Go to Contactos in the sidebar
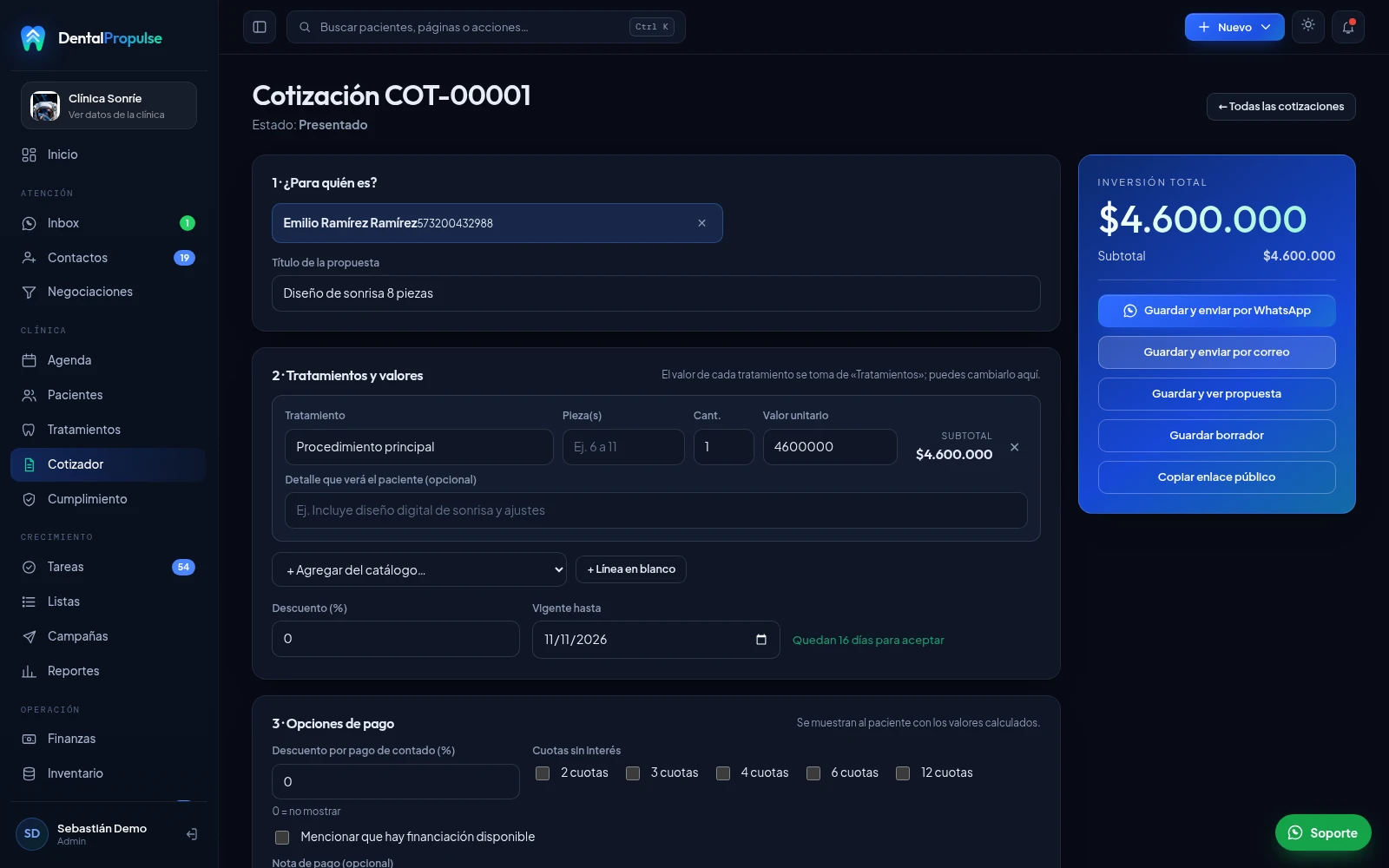The width and height of the screenshot is (1389, 868). (109, 258)
